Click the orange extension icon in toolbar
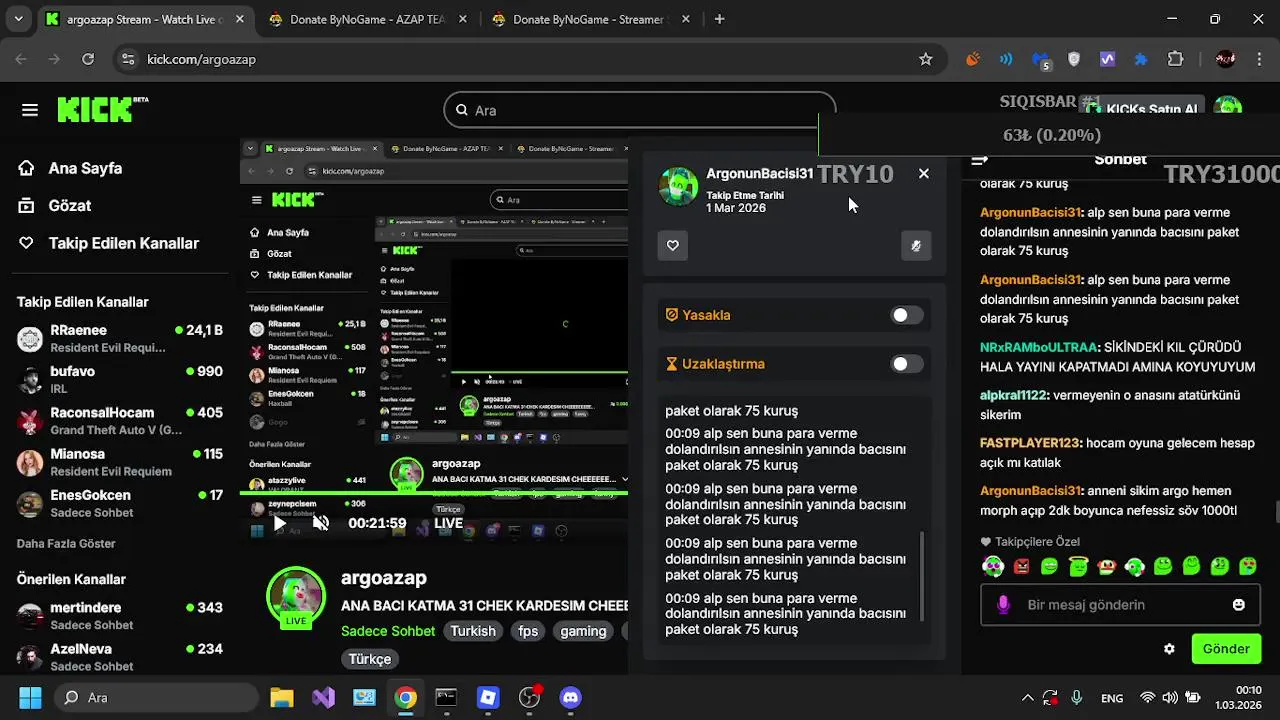The image size is (1280, 720). 972,59
